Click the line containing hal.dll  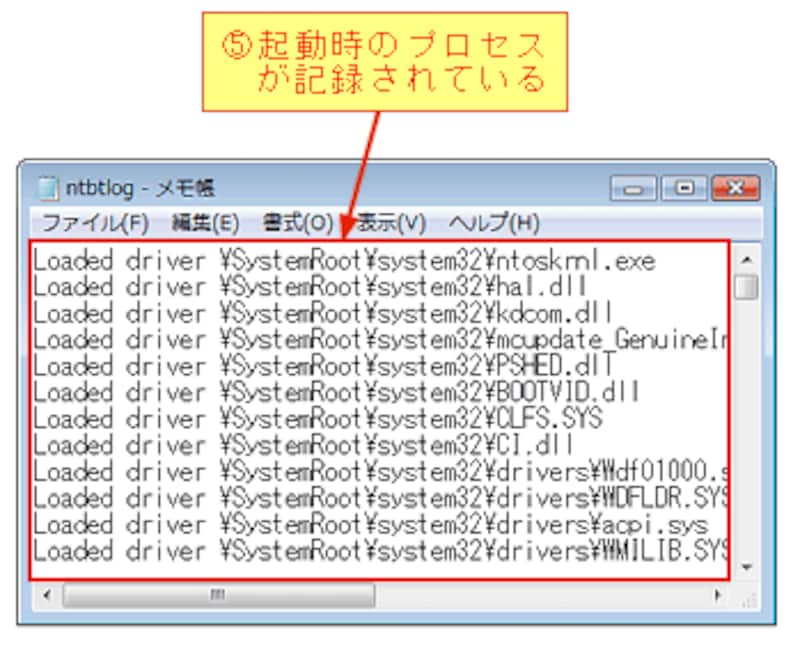pos(310,287)
